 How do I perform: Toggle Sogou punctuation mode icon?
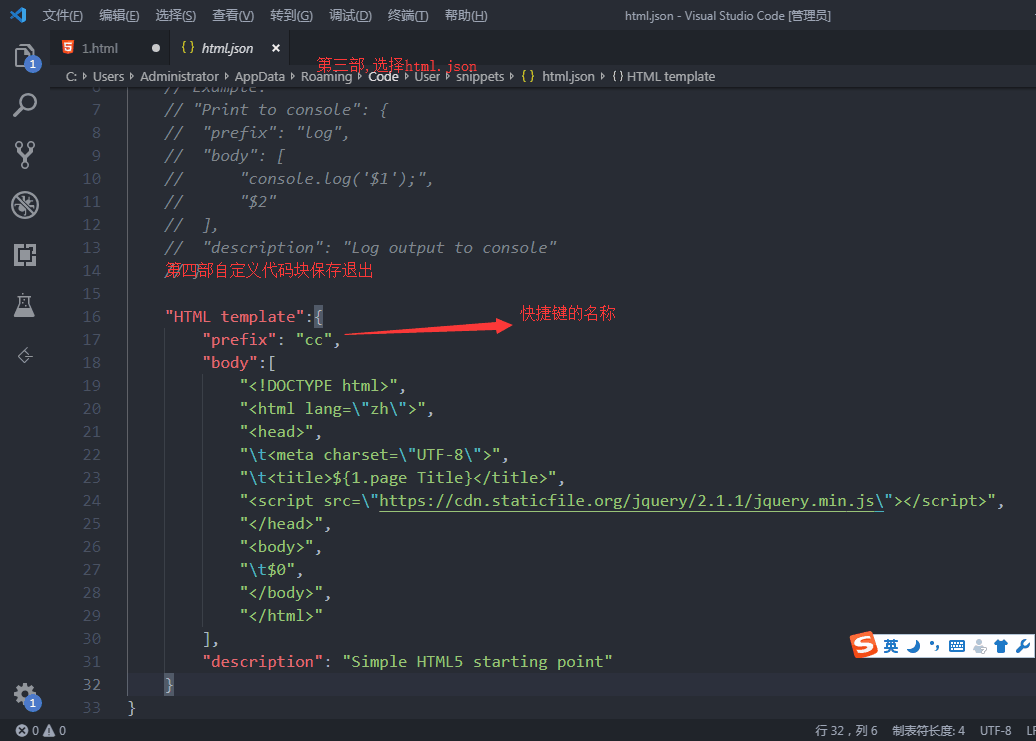click(934, 646)
